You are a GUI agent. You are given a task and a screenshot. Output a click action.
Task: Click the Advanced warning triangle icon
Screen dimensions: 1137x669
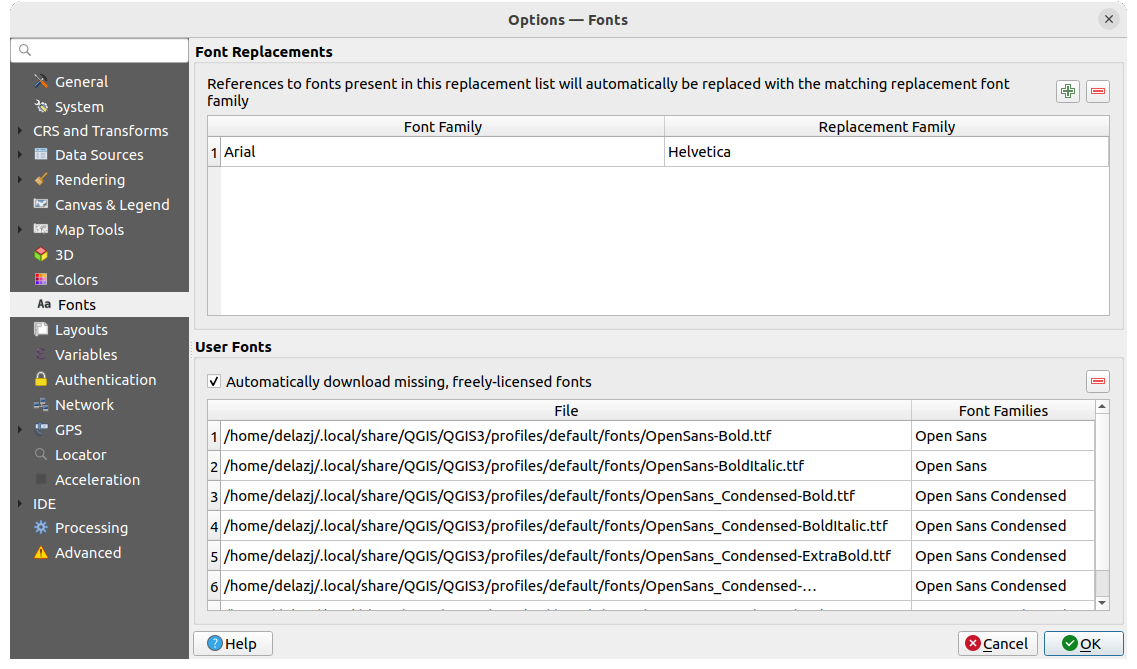(41, 553)
